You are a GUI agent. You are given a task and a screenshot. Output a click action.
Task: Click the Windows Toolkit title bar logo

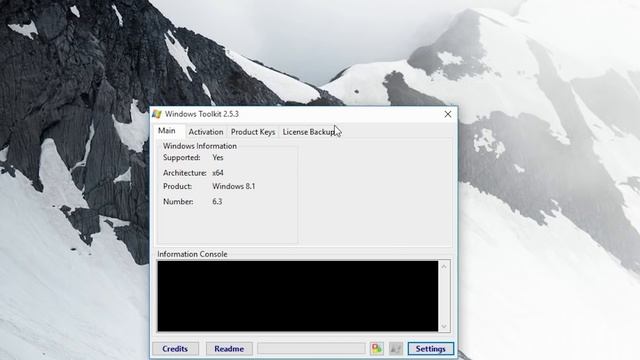point(157,114)
